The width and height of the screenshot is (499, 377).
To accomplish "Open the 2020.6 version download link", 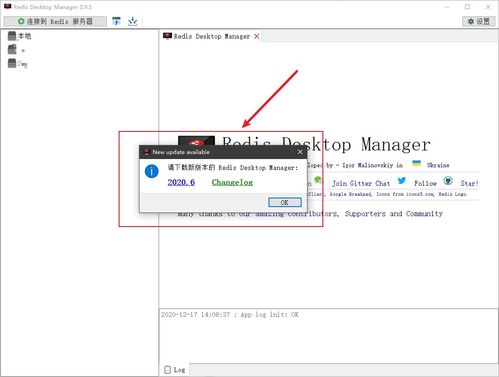I will pyautogui.click(x=181, y=182).
